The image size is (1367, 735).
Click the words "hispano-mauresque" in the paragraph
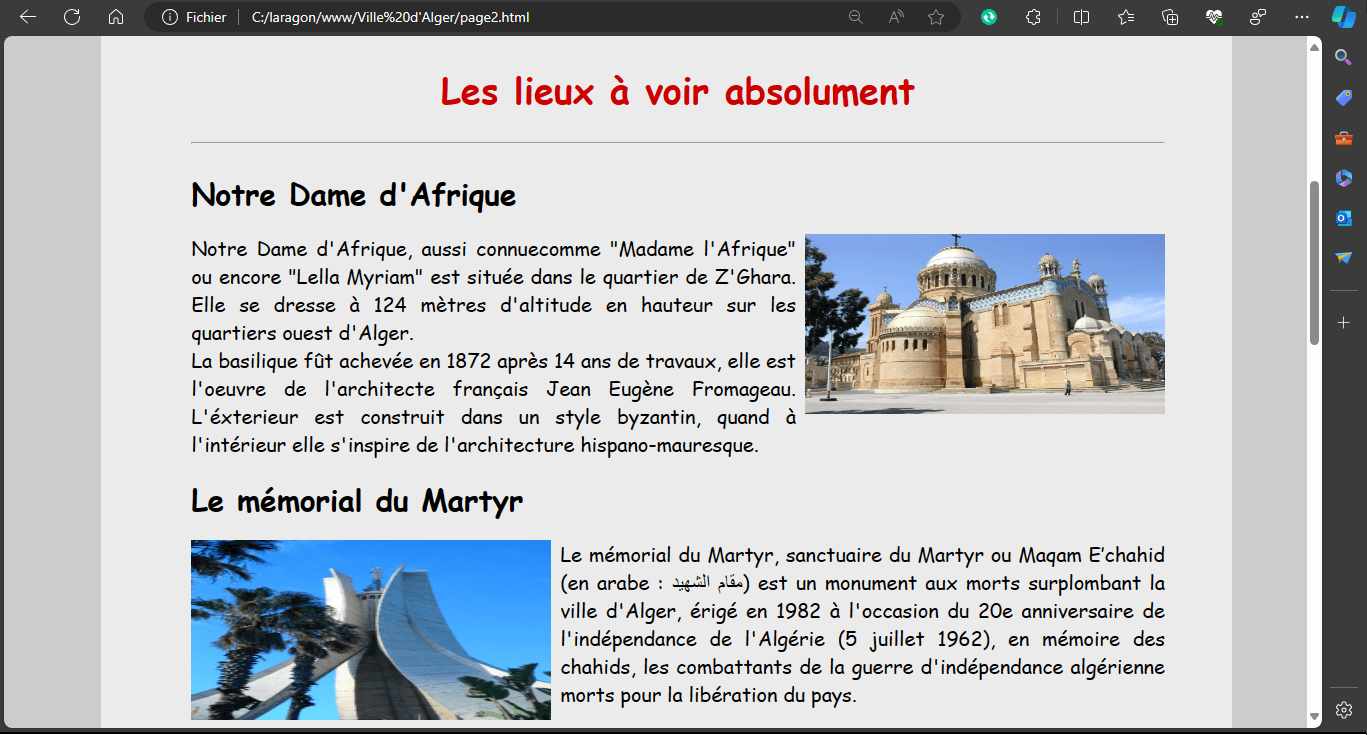click(669, 445)
